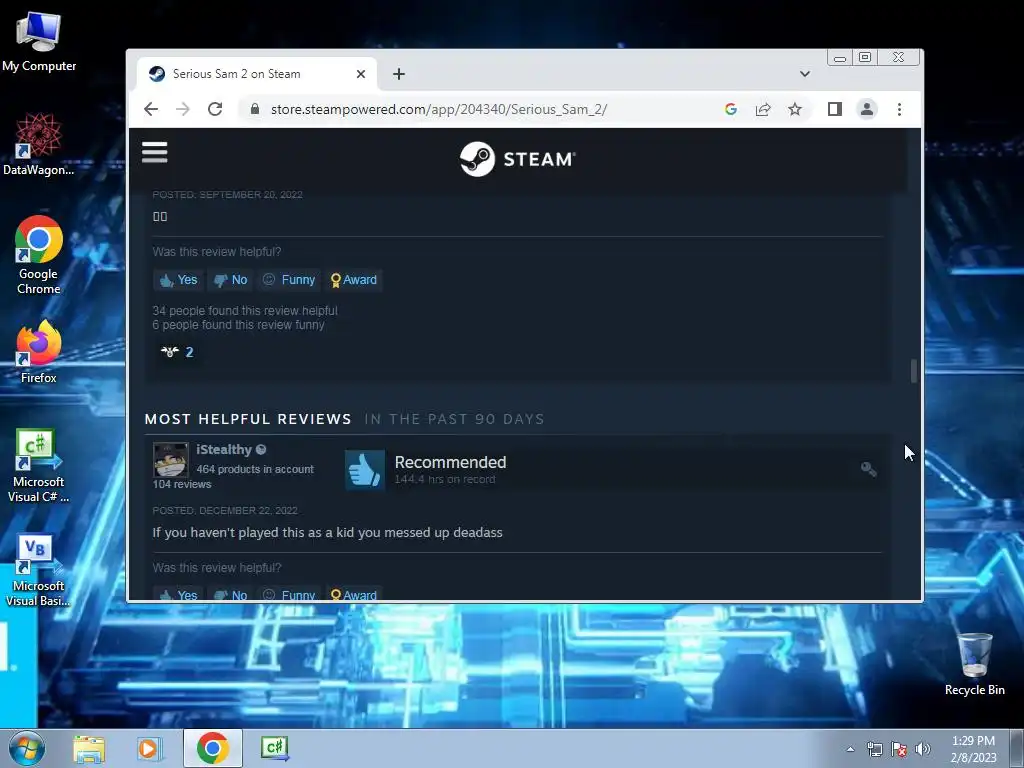Open the Firefox desktop shortcut
This screenshot has height=768, width=1024.
pyautogui.click(x=39, y=353)
